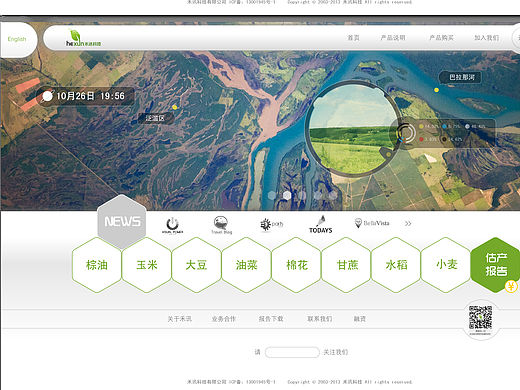Open the green 估产报告 hexagon
The width and height of the screenshot is (520, 390).
click(496, 265)
